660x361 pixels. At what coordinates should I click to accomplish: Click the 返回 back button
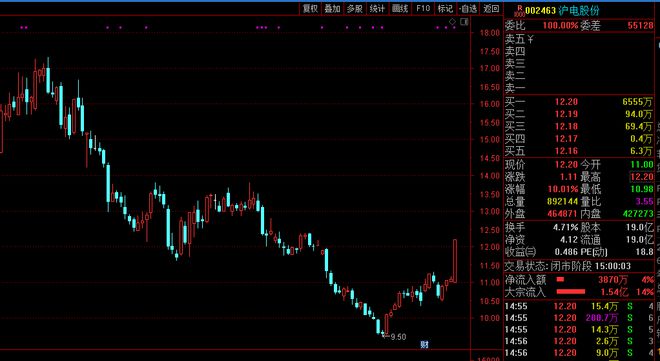pyautogui.click(x=491, y=8)
